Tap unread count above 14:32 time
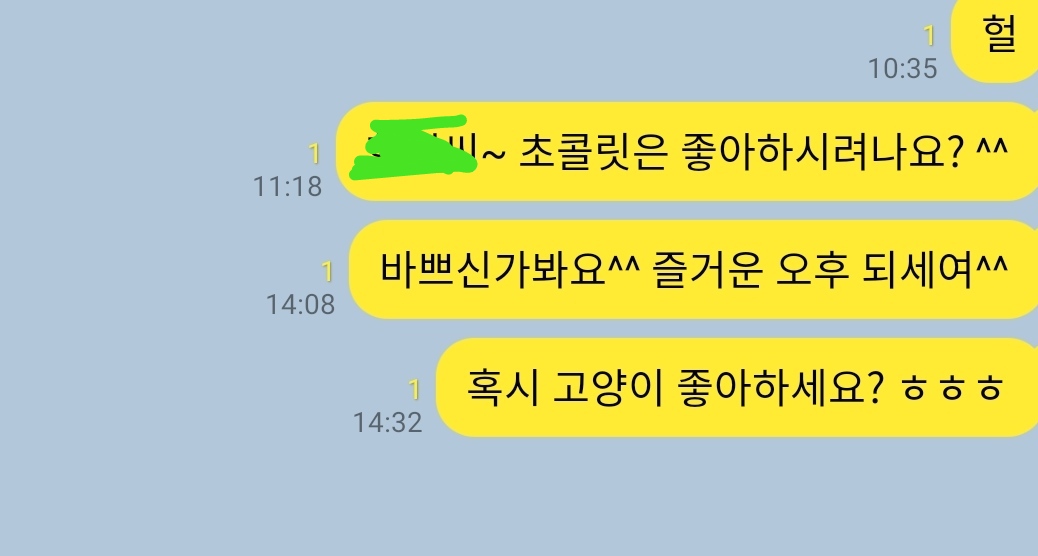 pyautogui.click(x=414, y=390)
